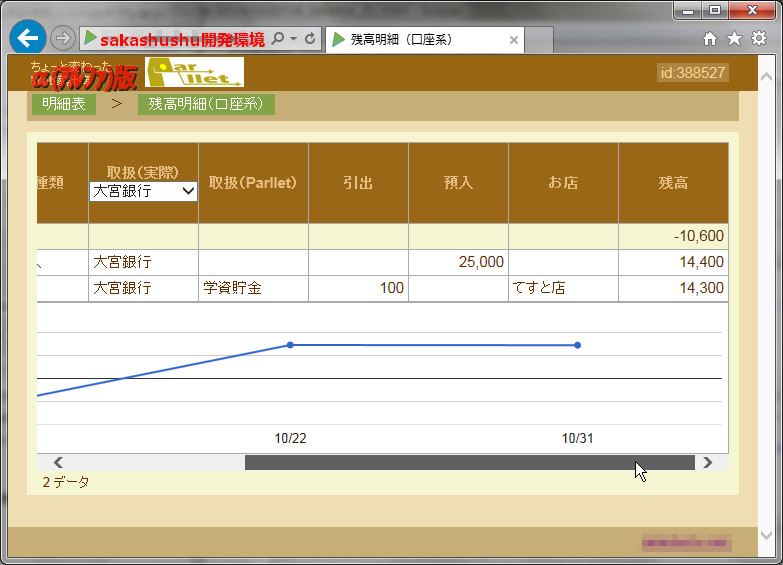The height and width of the screenshot is (565, 783).
Task: Select the 学資貯金 cell
Action: click(x=253, y=288)
